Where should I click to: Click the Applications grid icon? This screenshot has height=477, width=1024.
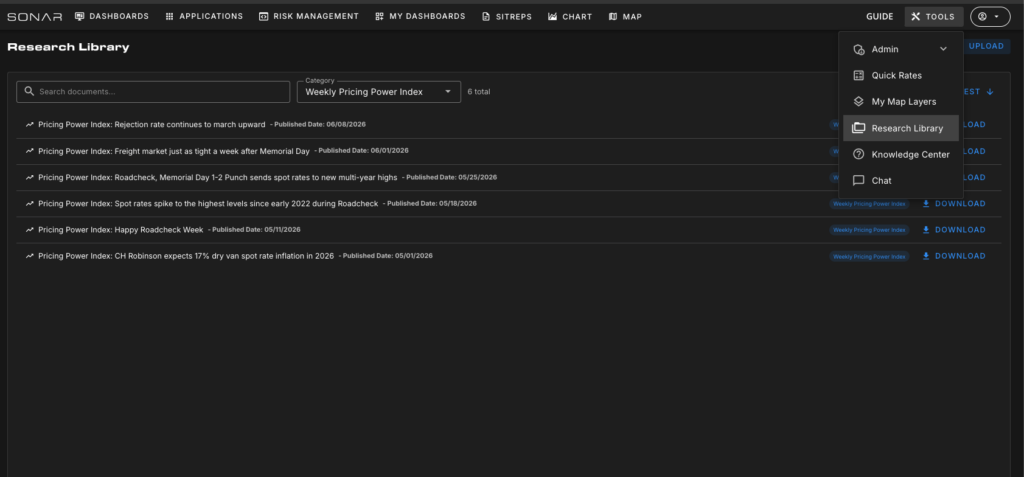coord(170,16)
